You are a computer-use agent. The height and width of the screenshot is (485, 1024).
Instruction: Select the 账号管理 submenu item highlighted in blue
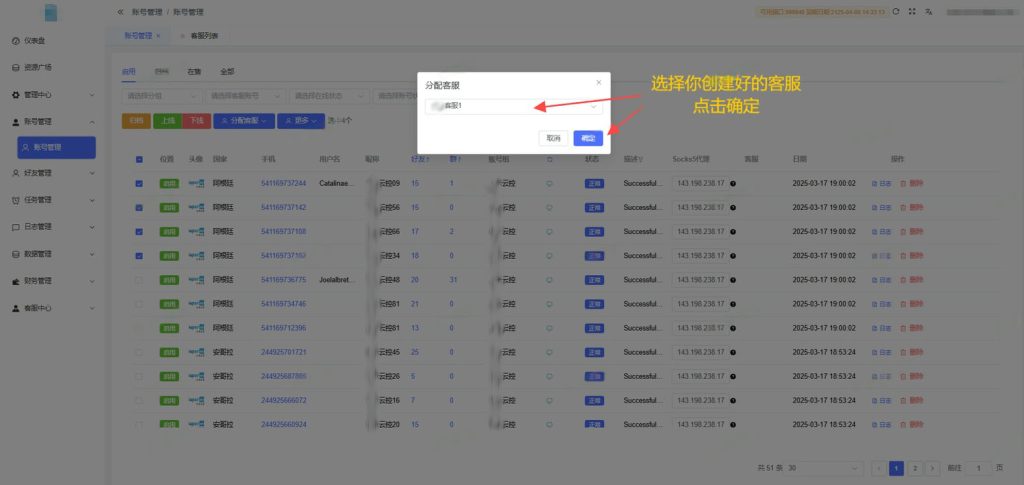point(56,148)
